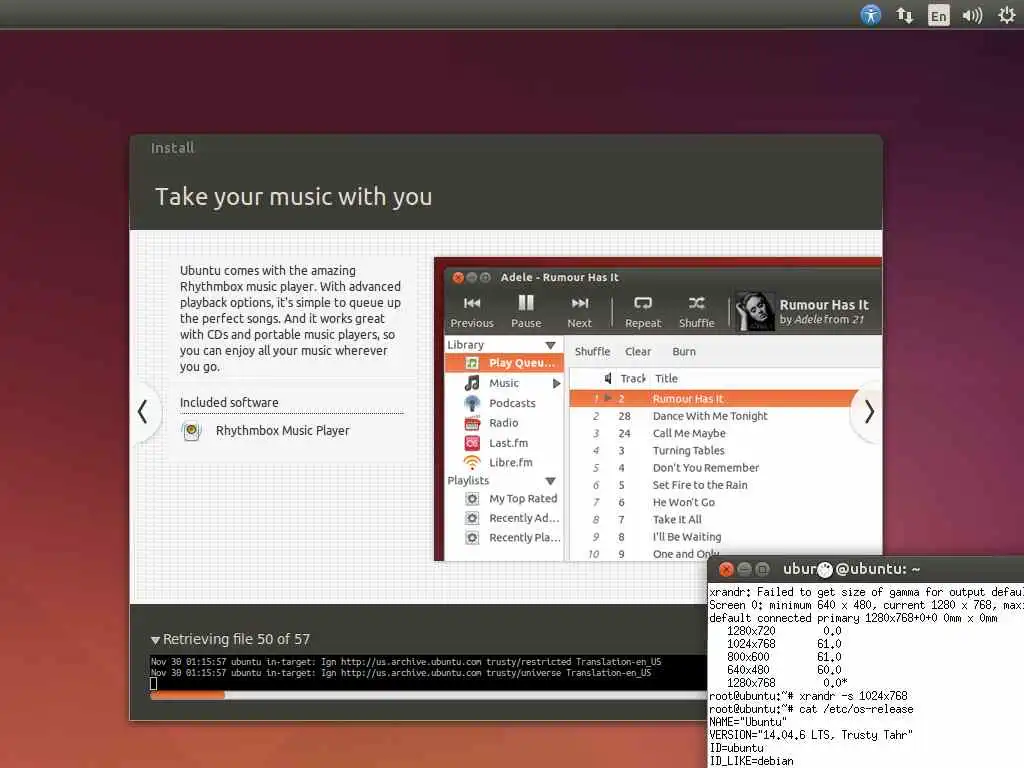
Task: Click the Radio icon in the sidebar
Action: pyautogui.click(x=472, y=423)
